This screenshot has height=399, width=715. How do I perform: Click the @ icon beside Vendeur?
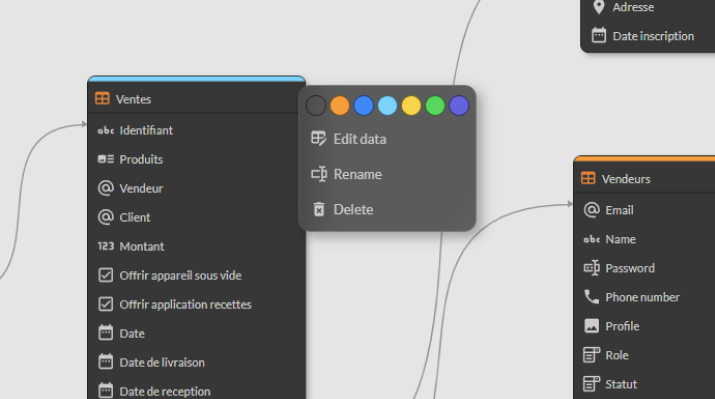pyautogui.click(x=106, y=188)
